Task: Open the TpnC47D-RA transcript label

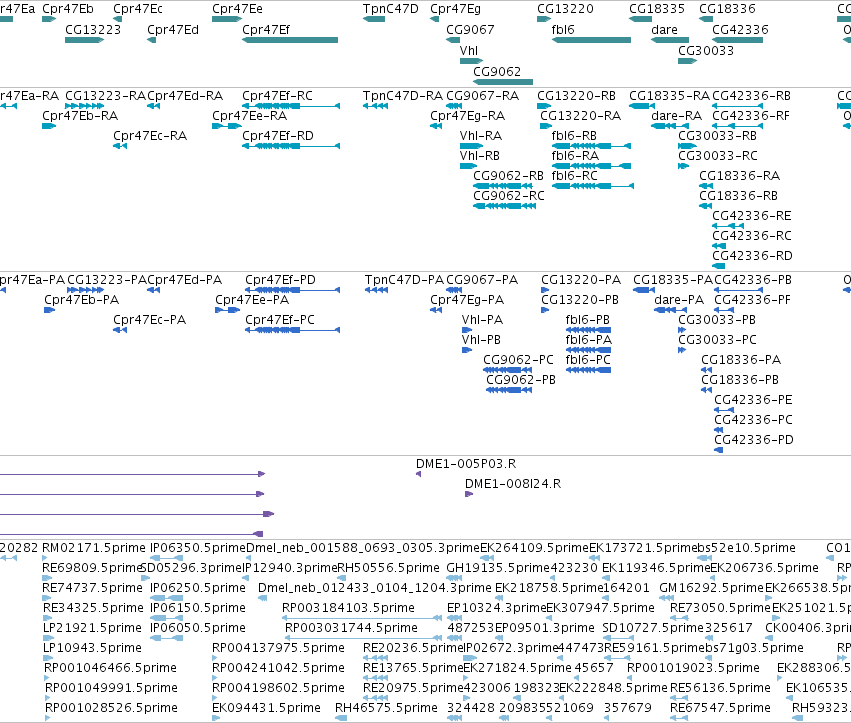Action: [403, 96]
